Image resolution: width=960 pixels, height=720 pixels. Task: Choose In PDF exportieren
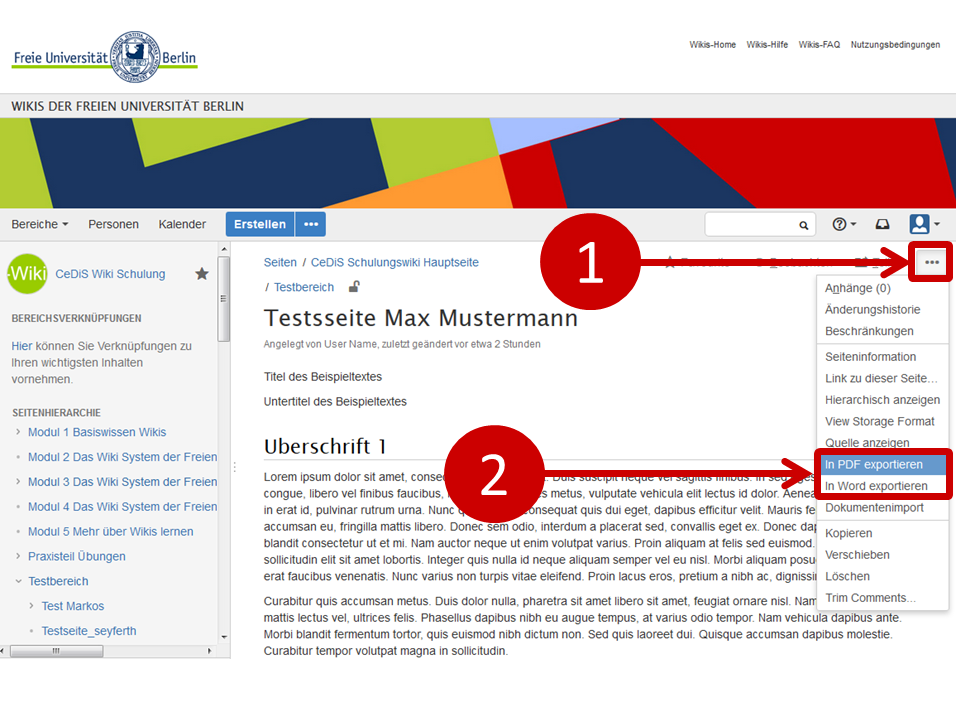(x=882, y=464)
